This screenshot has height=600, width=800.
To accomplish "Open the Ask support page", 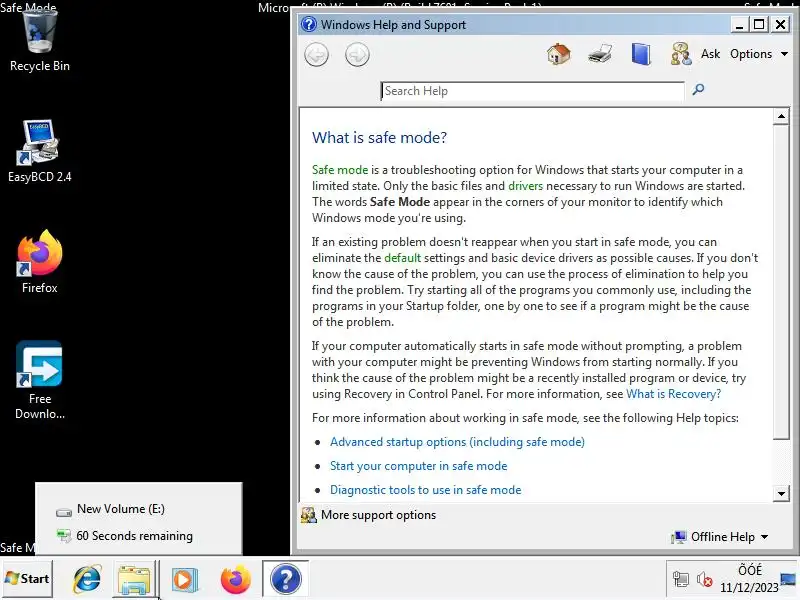I will (x=710, y=54).
